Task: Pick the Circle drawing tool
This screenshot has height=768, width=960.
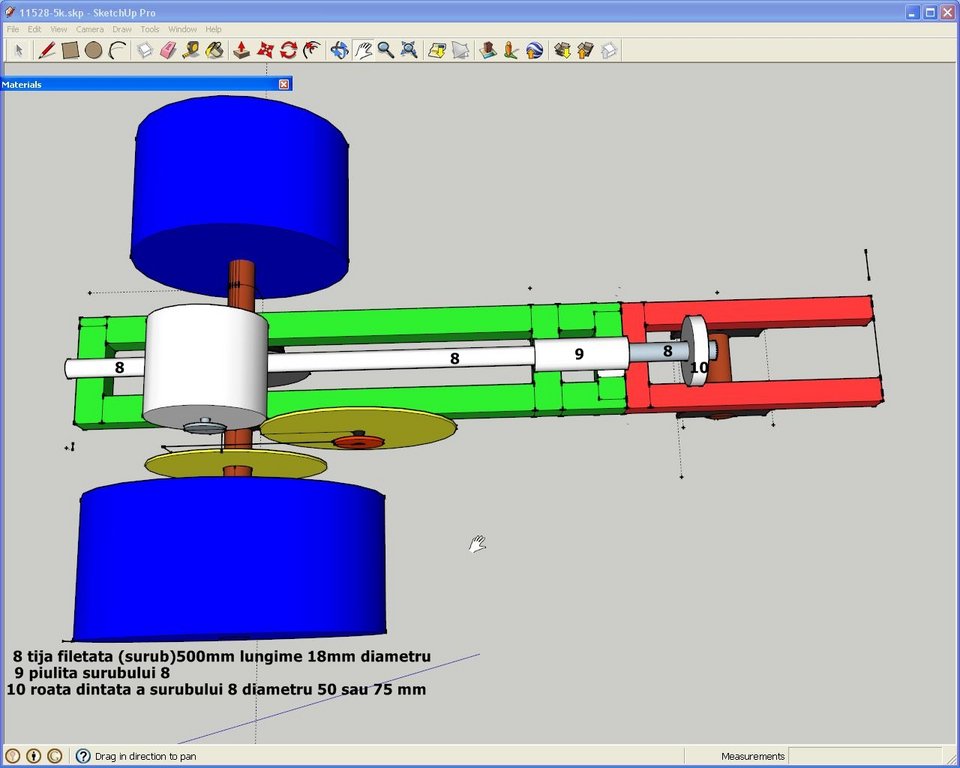Action: click(x=93, y=50)
